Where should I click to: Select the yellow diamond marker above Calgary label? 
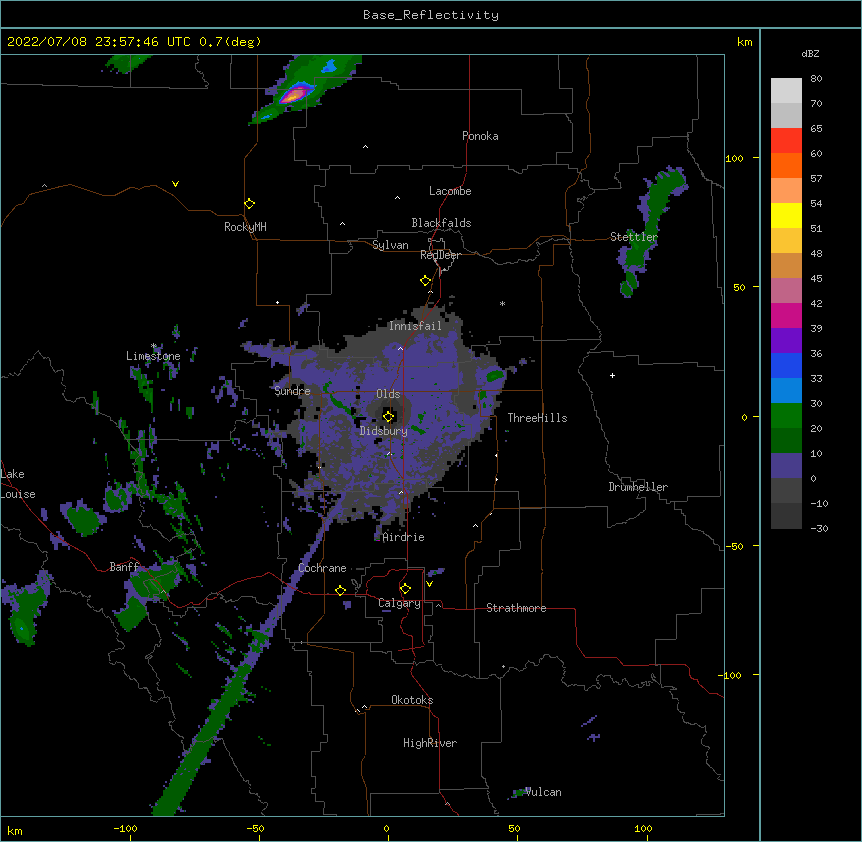[405, 589]
